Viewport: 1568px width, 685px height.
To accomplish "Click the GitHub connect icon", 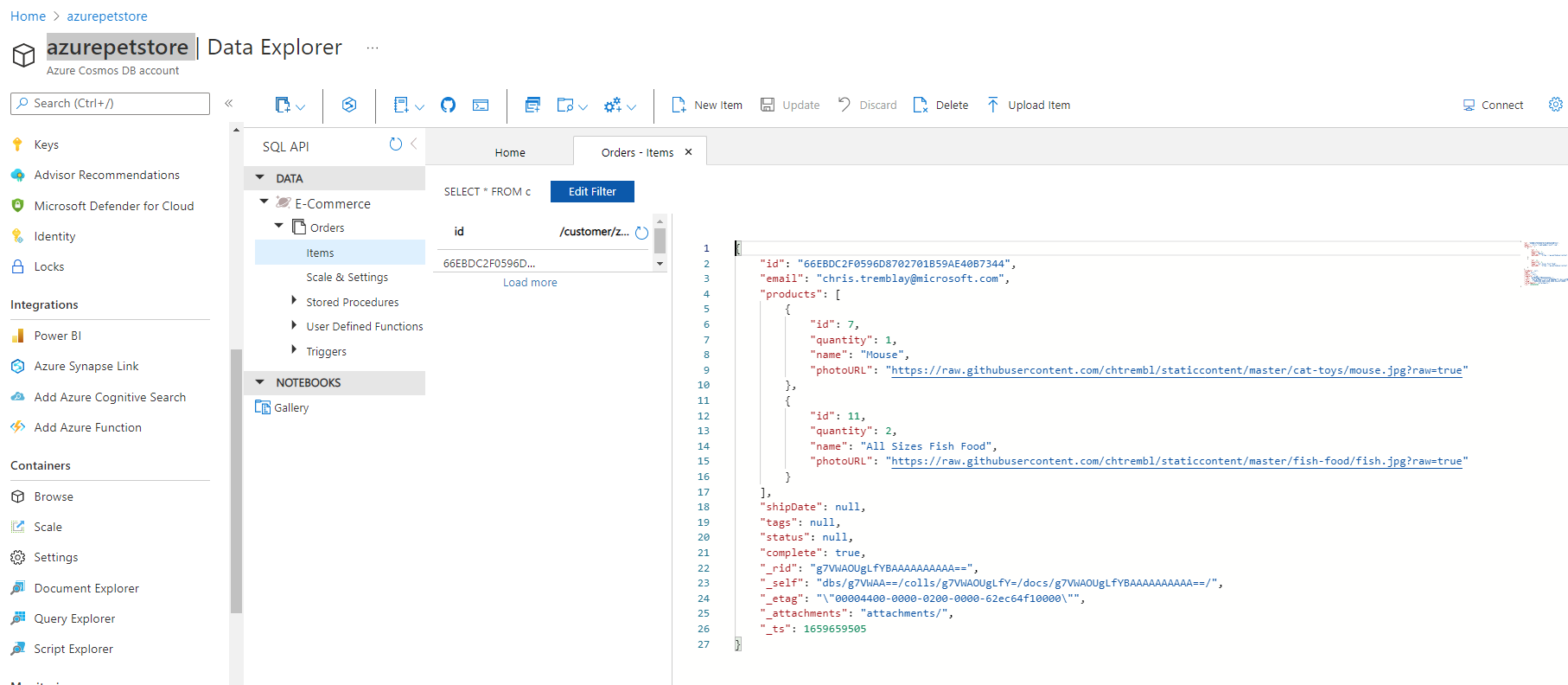I will click(448, 105).
